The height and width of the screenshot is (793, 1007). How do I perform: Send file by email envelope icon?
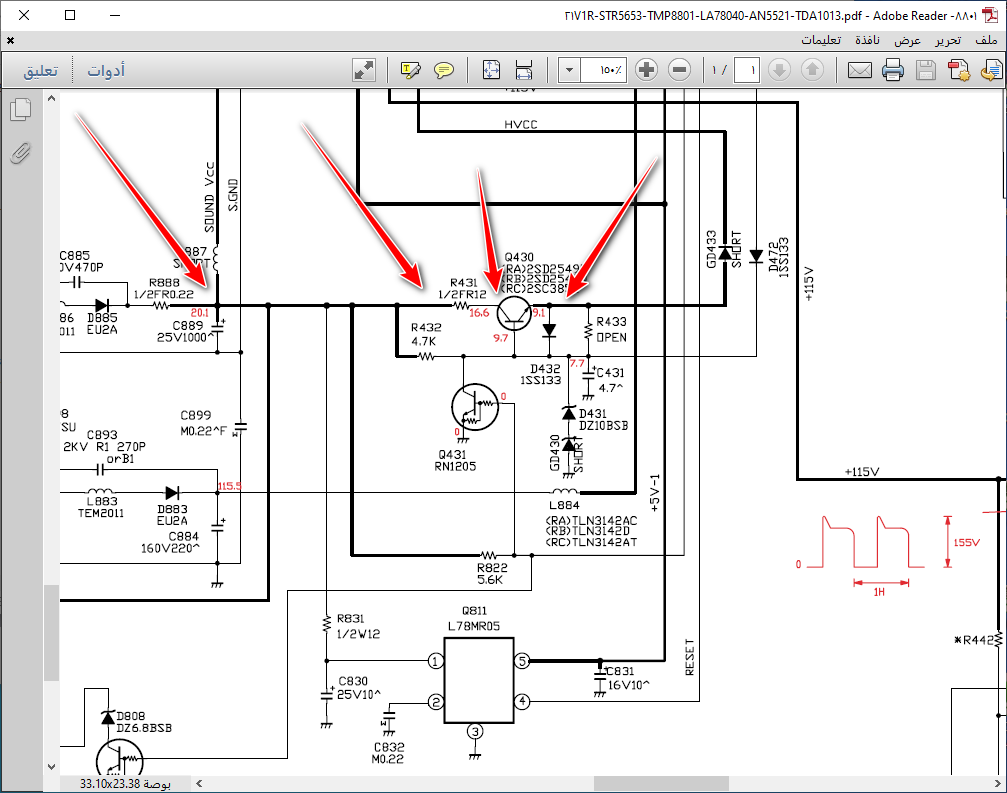coord(859,70)
